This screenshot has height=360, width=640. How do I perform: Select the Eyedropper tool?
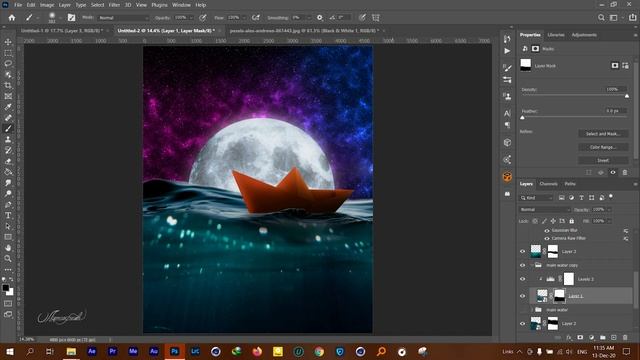(8, 107)
